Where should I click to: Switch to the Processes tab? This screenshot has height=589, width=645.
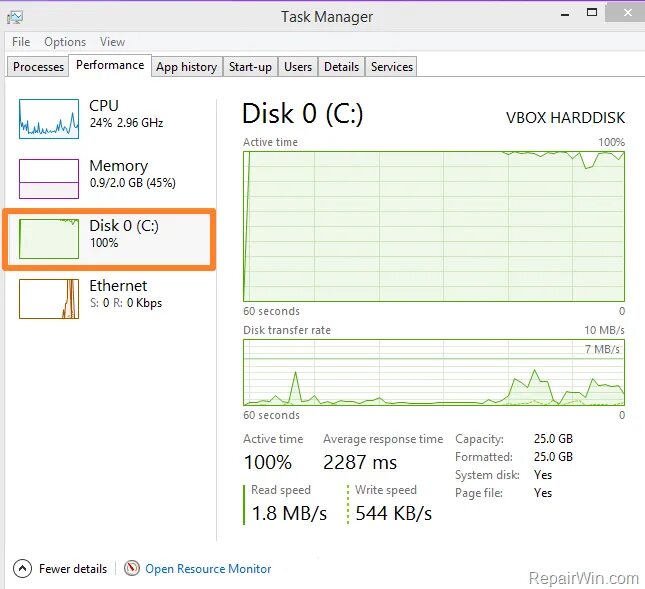click(x=39, y=67)
